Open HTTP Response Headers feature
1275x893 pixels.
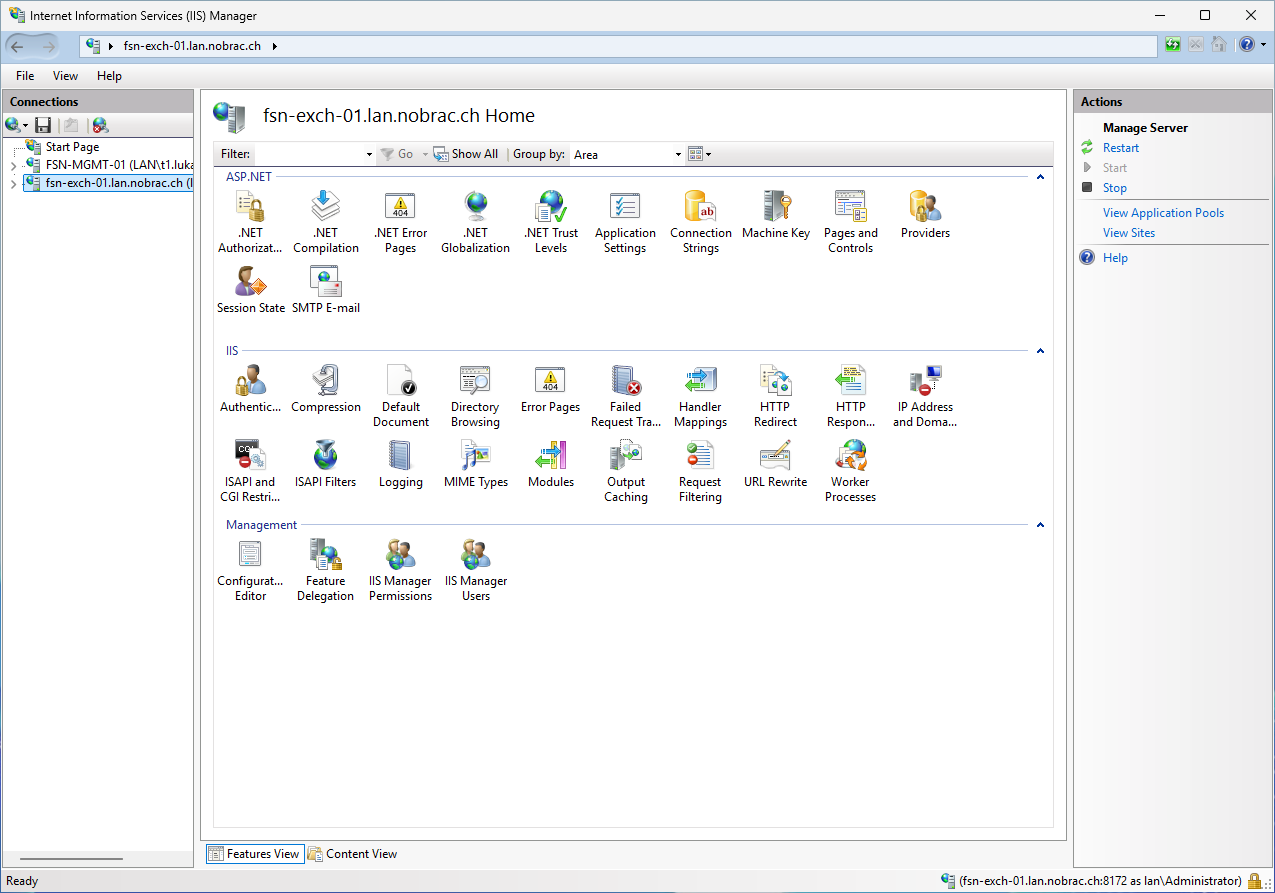click(850, 396)
